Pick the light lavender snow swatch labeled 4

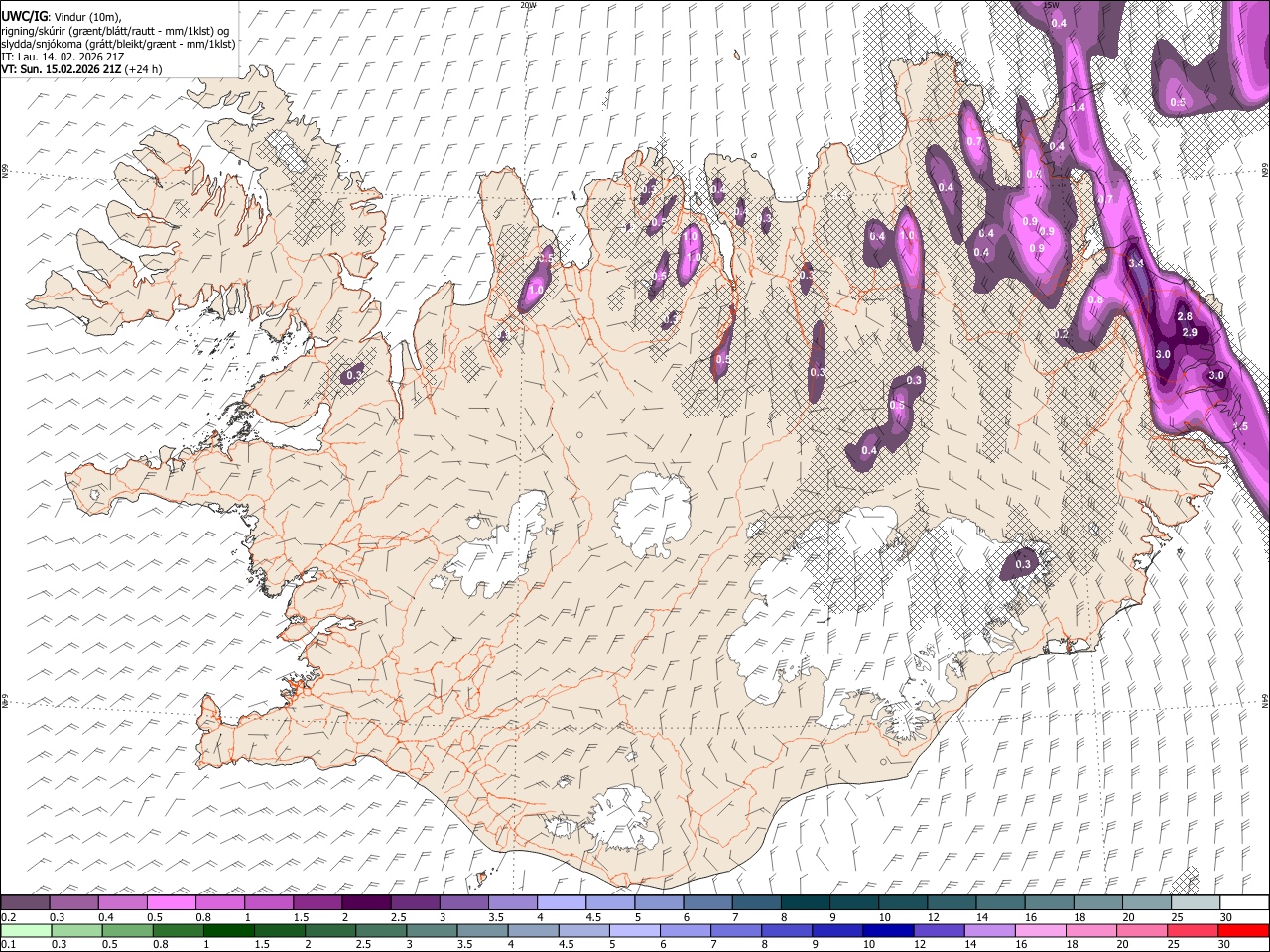pyautogui.click(x=560, y=902)
